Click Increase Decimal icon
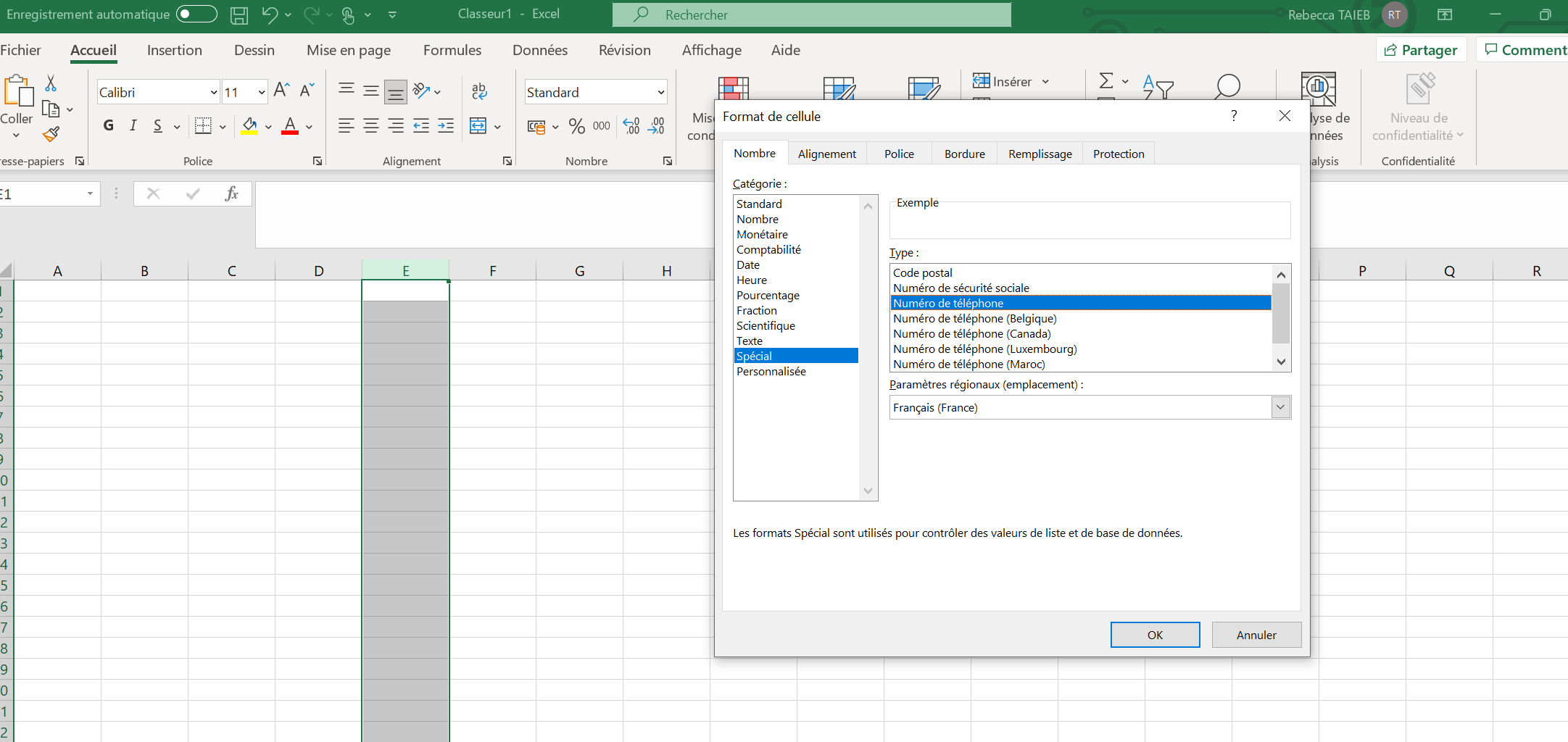 631,126
